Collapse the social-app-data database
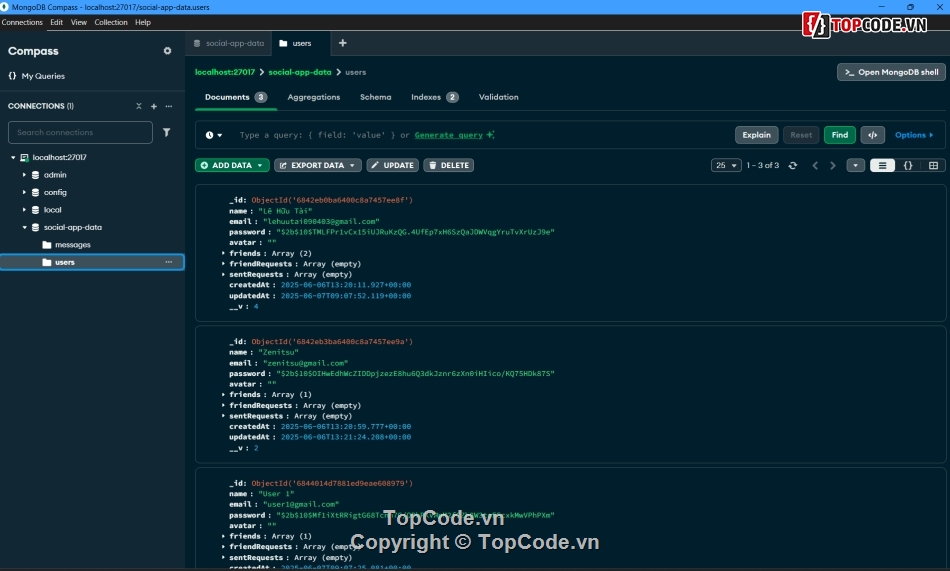 [x=24, y=227]
